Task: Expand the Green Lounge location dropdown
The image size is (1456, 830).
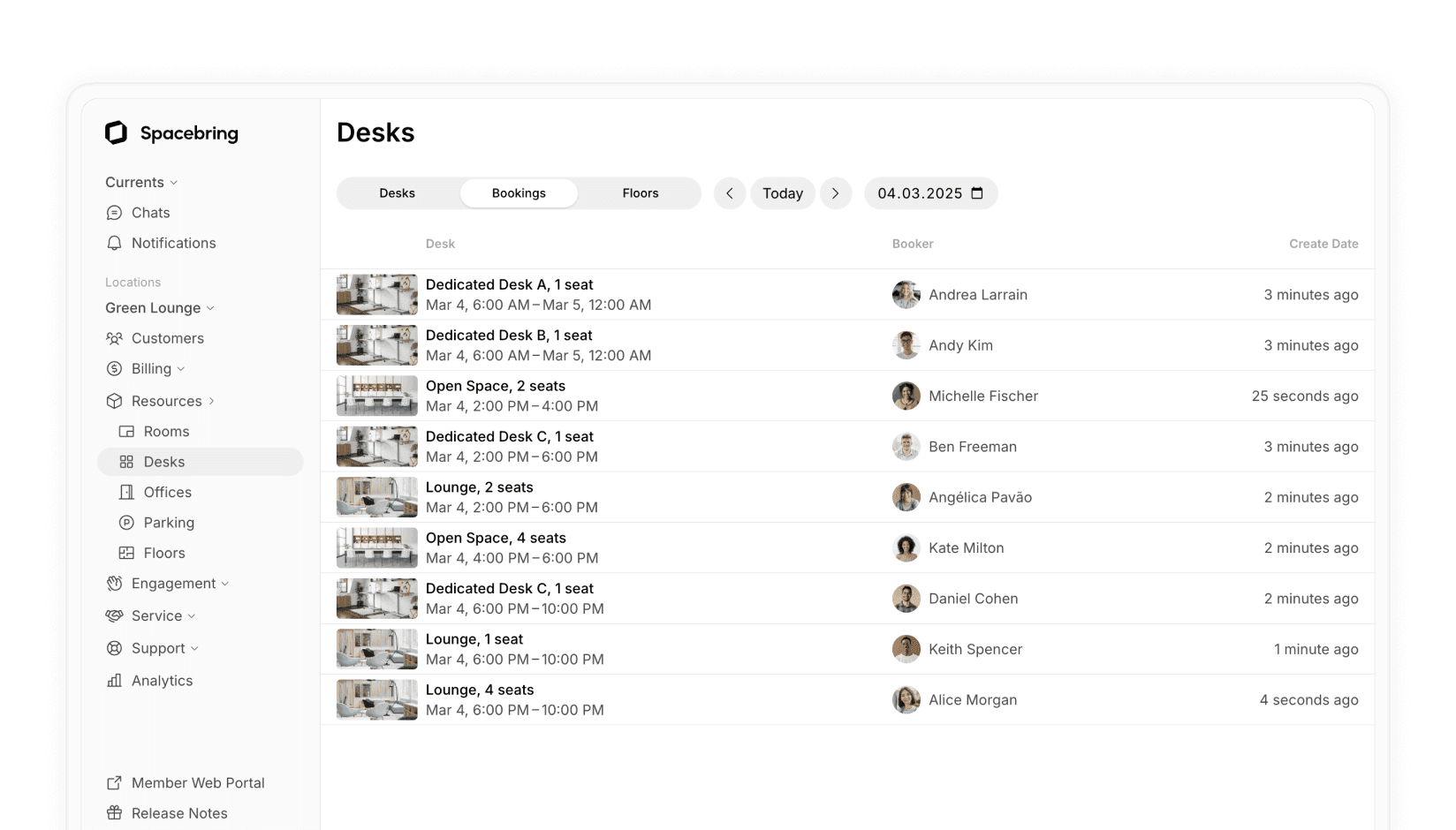Action: tap(159, 307)
